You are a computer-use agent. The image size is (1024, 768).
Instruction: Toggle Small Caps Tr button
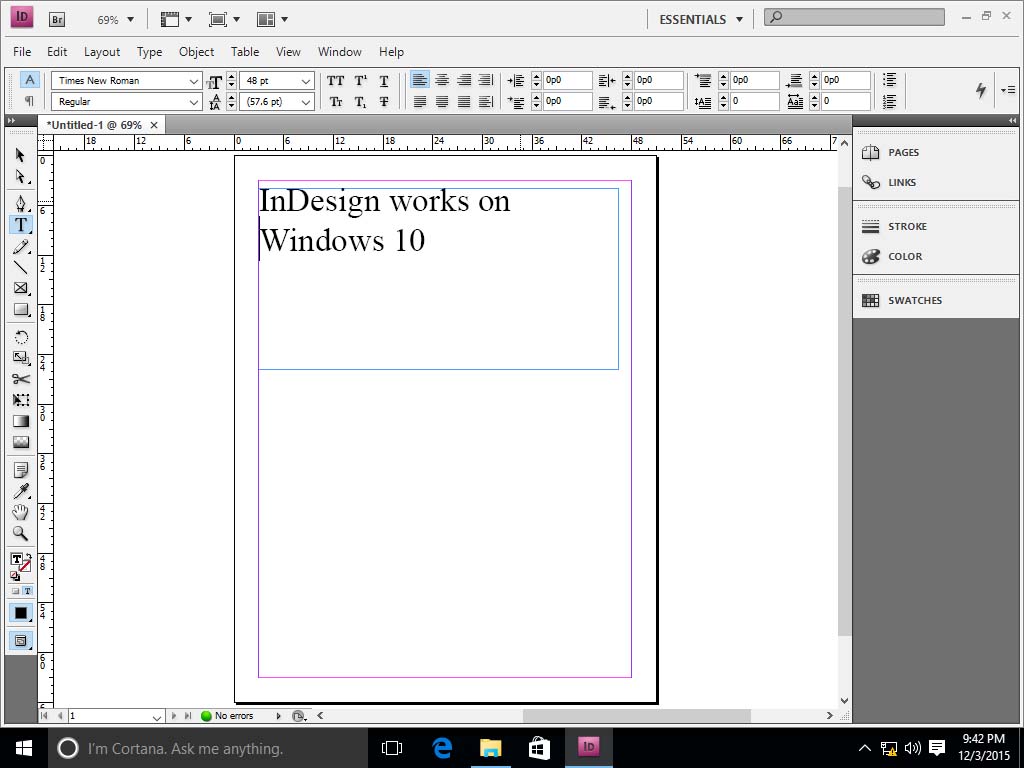(336, 101)
